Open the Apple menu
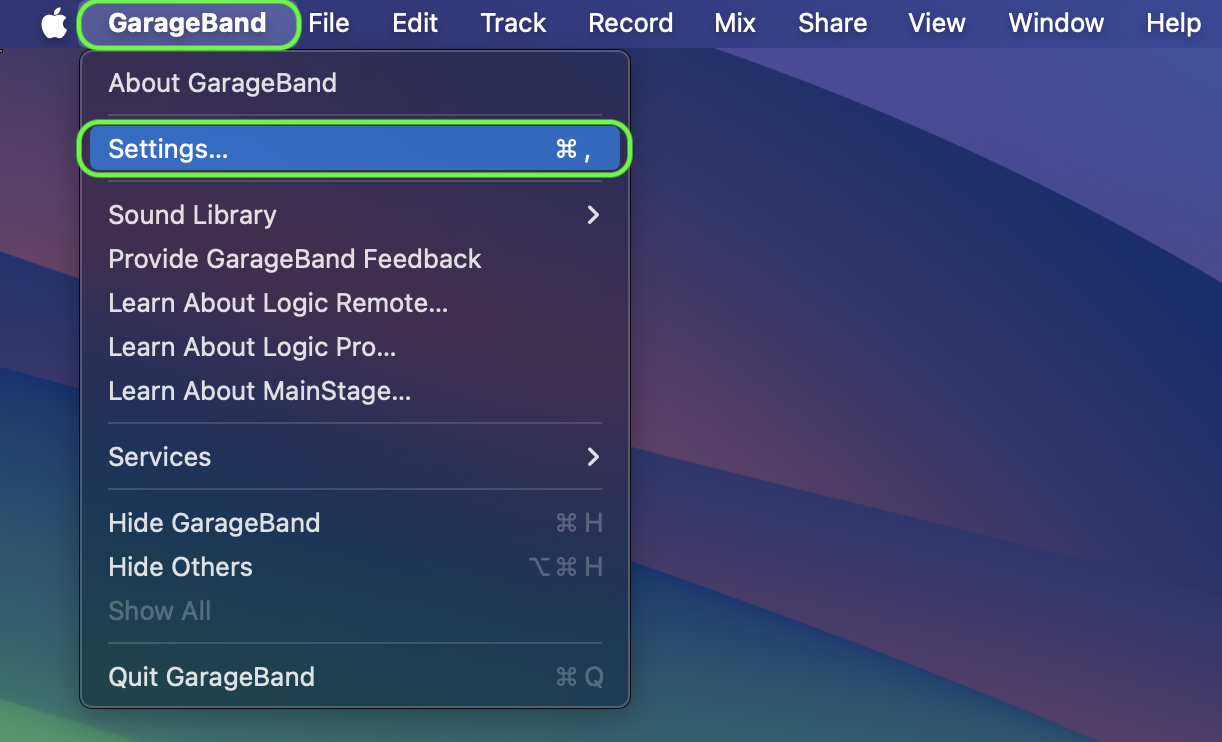The width and height of the screenshot is (1222, 742). [x=54, y=23]
